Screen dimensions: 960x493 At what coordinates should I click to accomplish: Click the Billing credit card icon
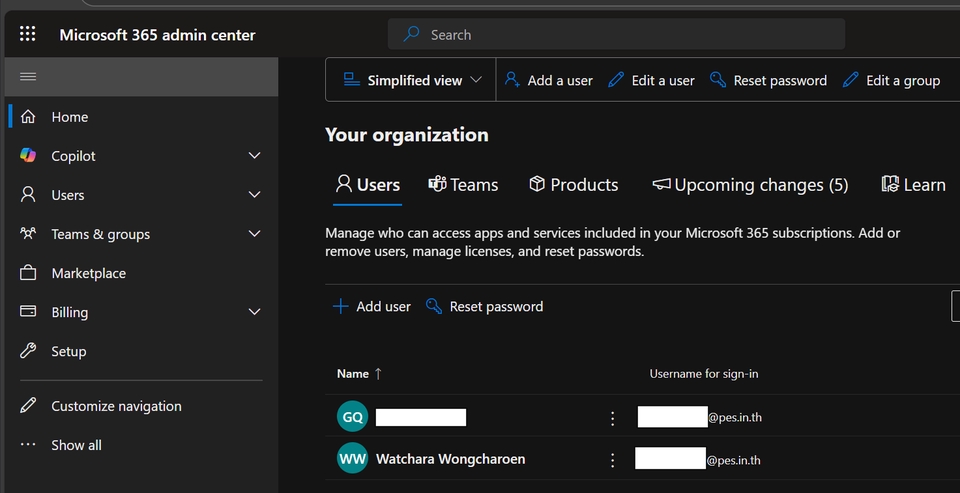tap(28, 311)
